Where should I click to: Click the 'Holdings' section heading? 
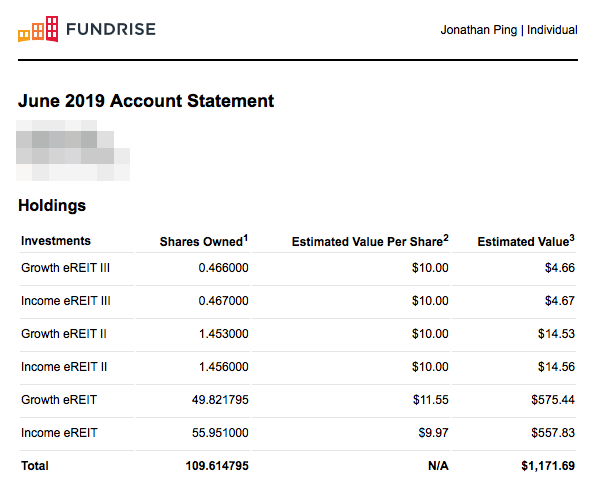point(52,206)
